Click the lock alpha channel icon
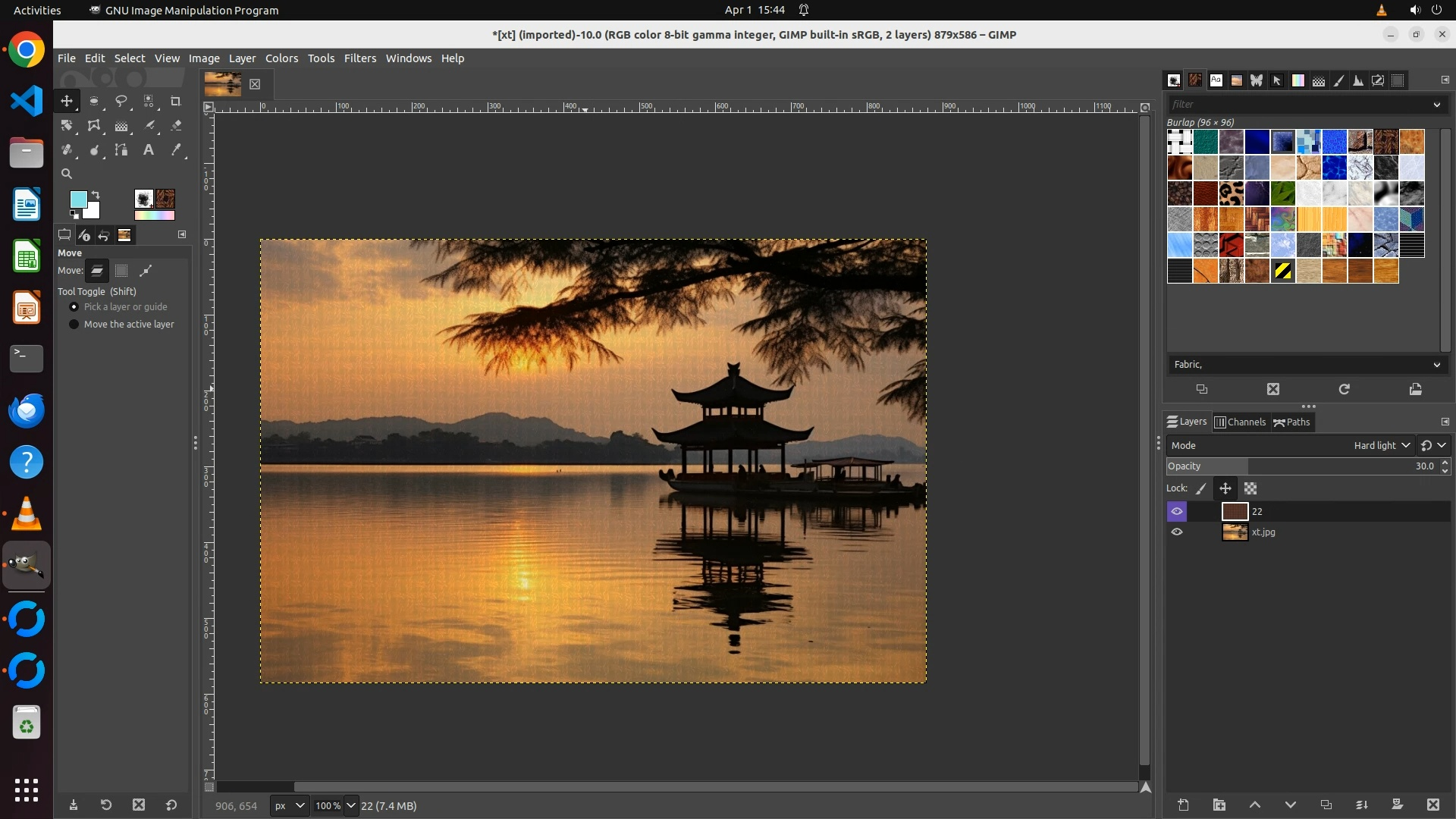Image resolution: width=1456 pixels, height=819 pixels. point(1250,488)
